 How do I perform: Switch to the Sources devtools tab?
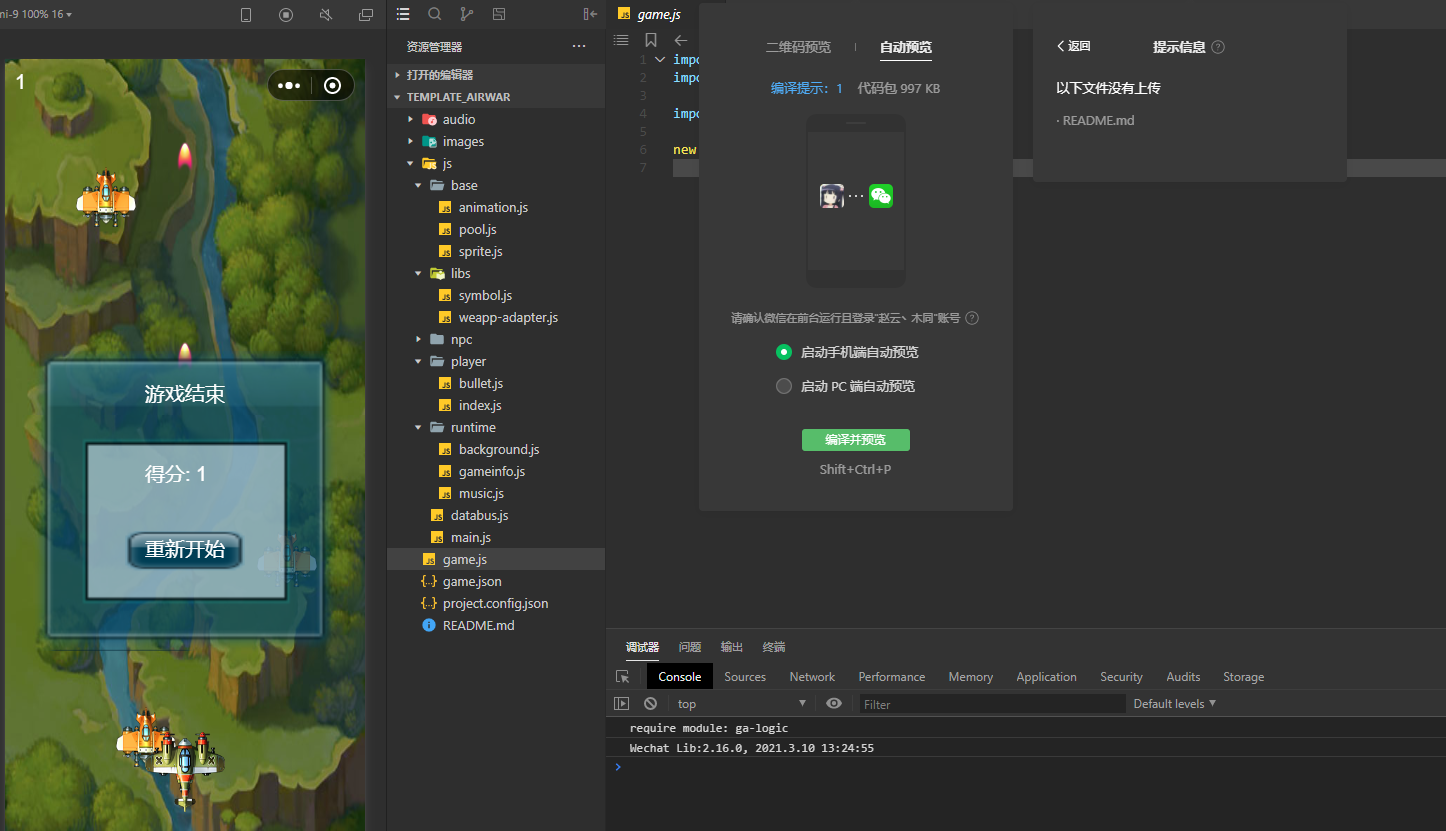coord(745,677)
